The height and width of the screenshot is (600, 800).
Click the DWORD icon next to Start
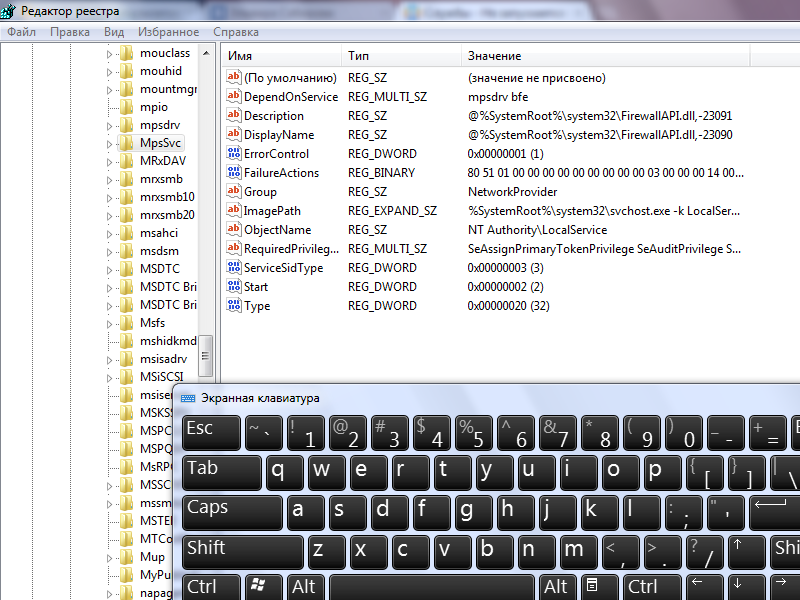[234, 287]
